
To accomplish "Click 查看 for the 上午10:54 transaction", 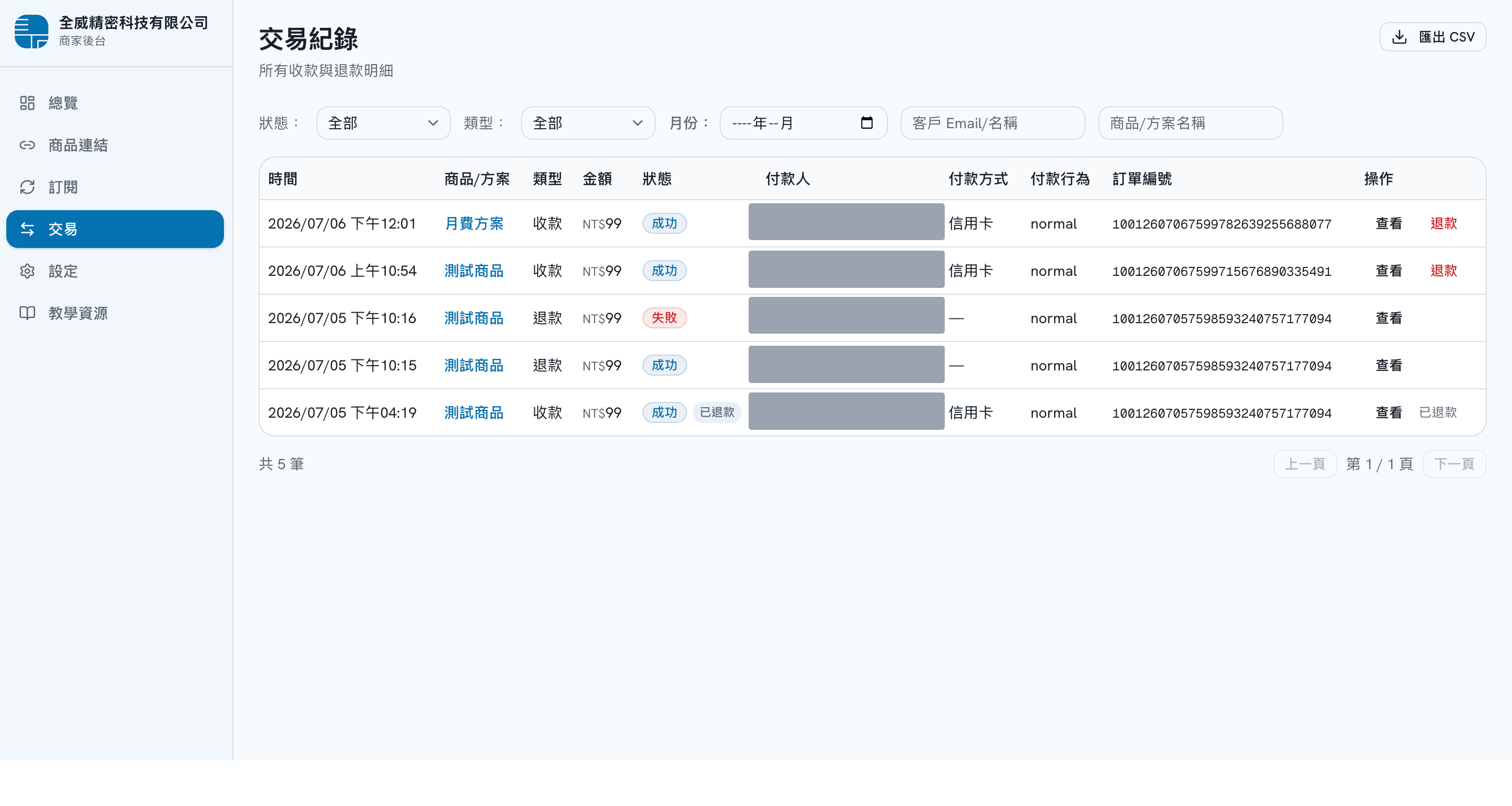I will pos(1389,271).
